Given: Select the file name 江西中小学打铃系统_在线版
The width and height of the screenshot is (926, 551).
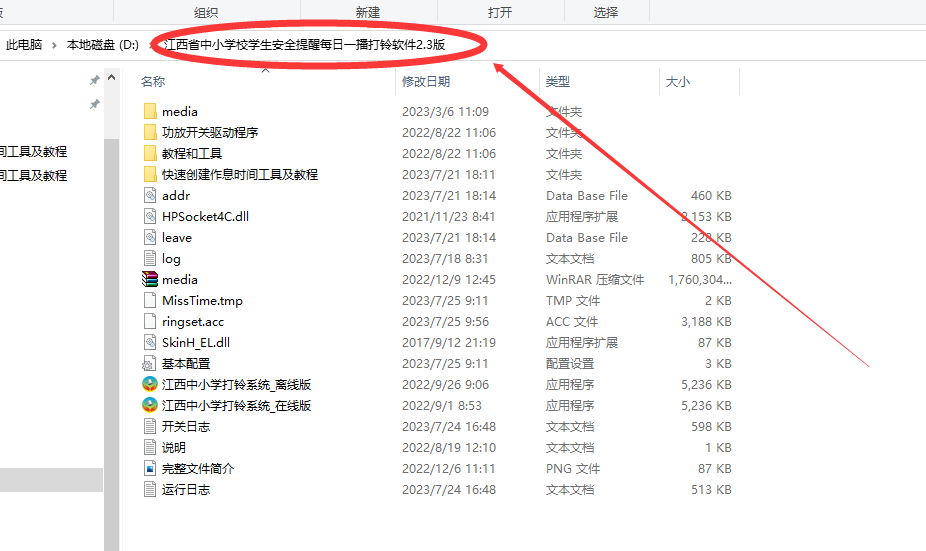Looking at the screenshot, I should point(236,405).
